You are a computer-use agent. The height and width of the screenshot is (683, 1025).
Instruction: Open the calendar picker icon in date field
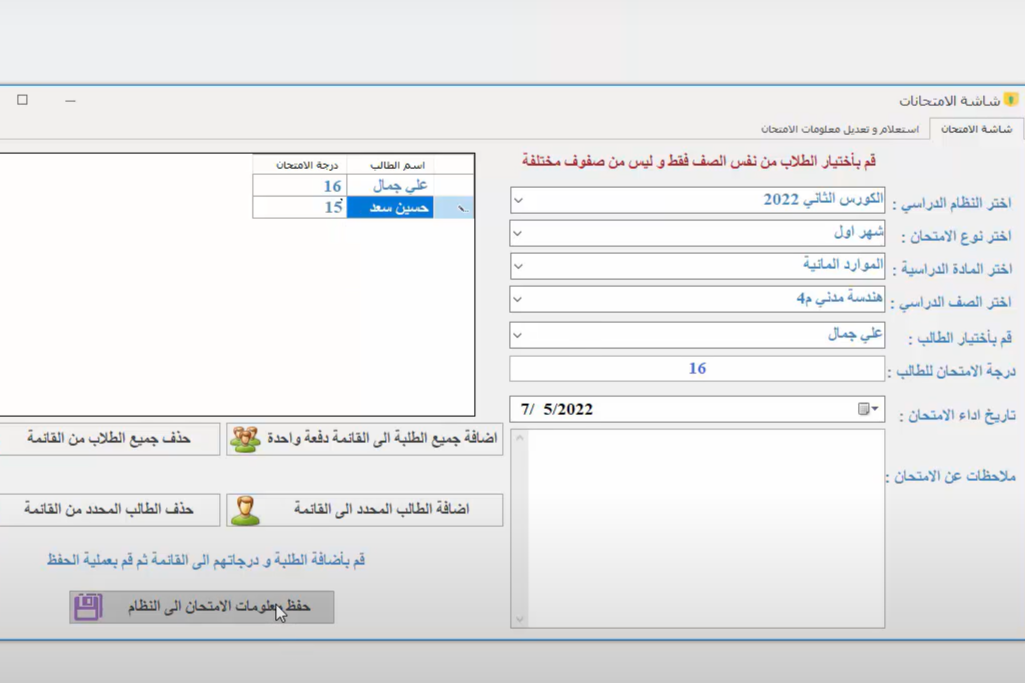click(867, 409)
